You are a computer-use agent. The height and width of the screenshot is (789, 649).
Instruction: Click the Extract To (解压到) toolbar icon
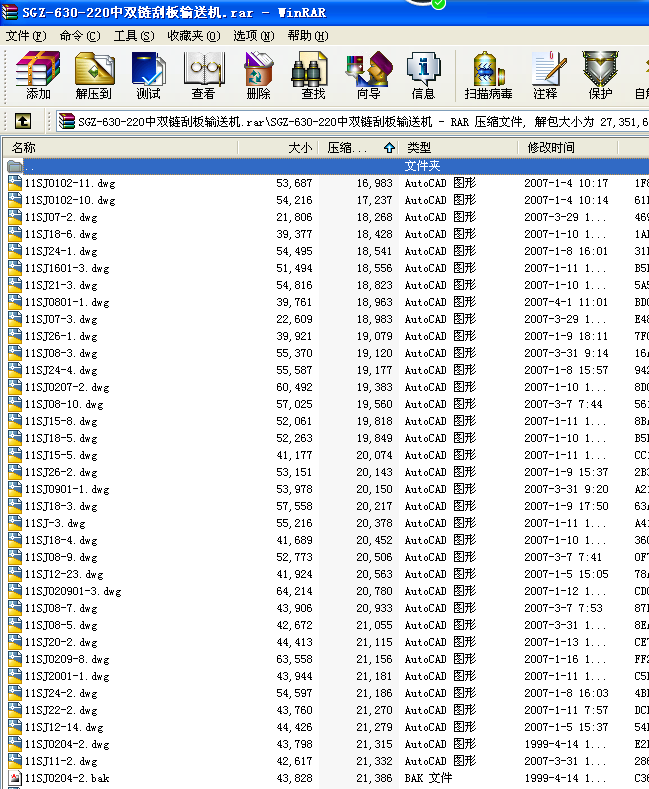[x=95, y=68]
